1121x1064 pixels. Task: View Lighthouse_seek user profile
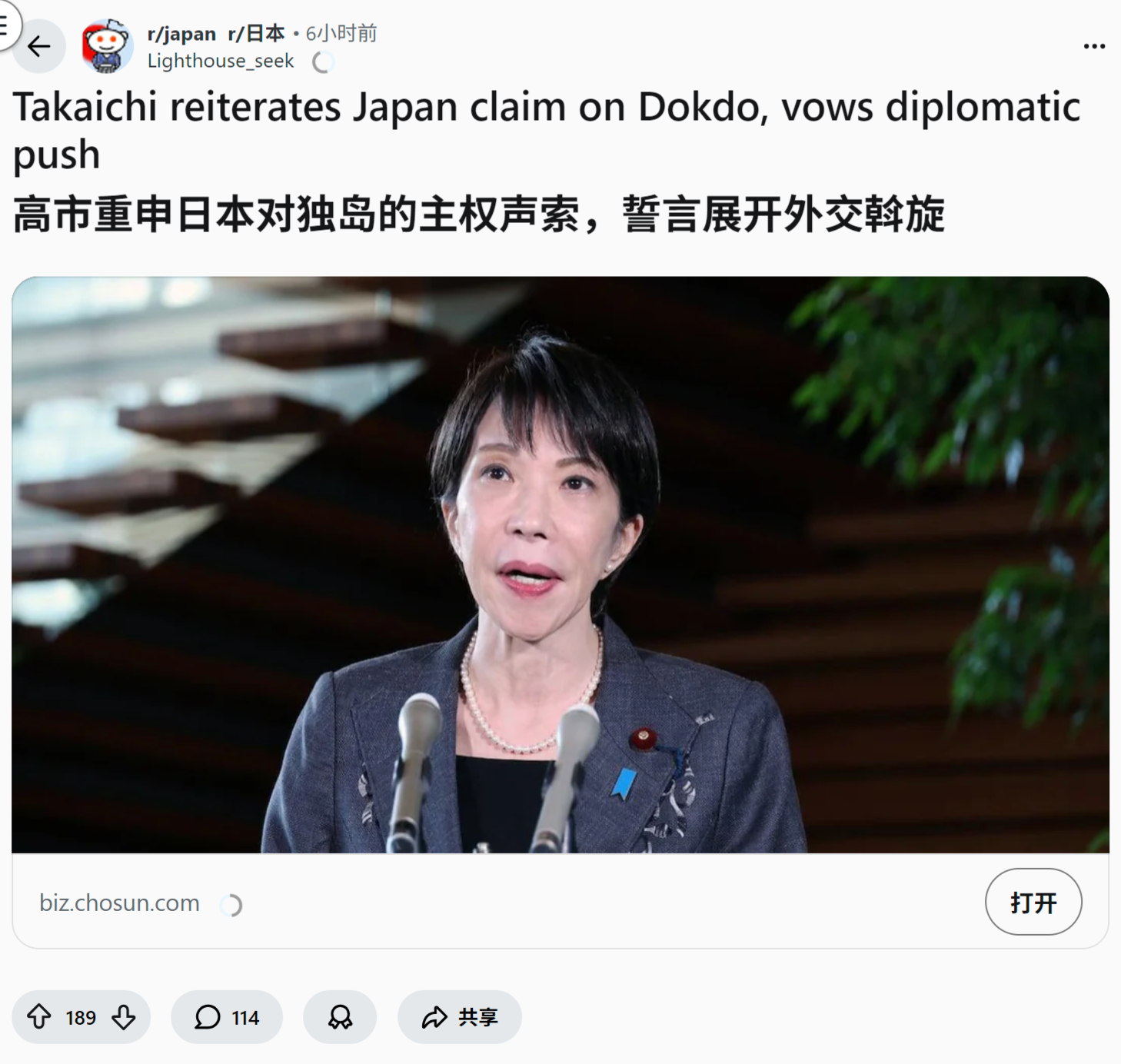[x=221, y=61]
